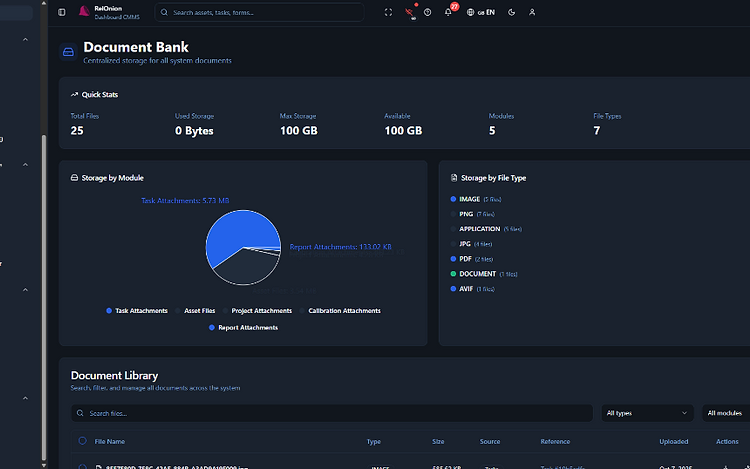
Task: Click the Quick Stats trend icon
Action: point(74,95)
